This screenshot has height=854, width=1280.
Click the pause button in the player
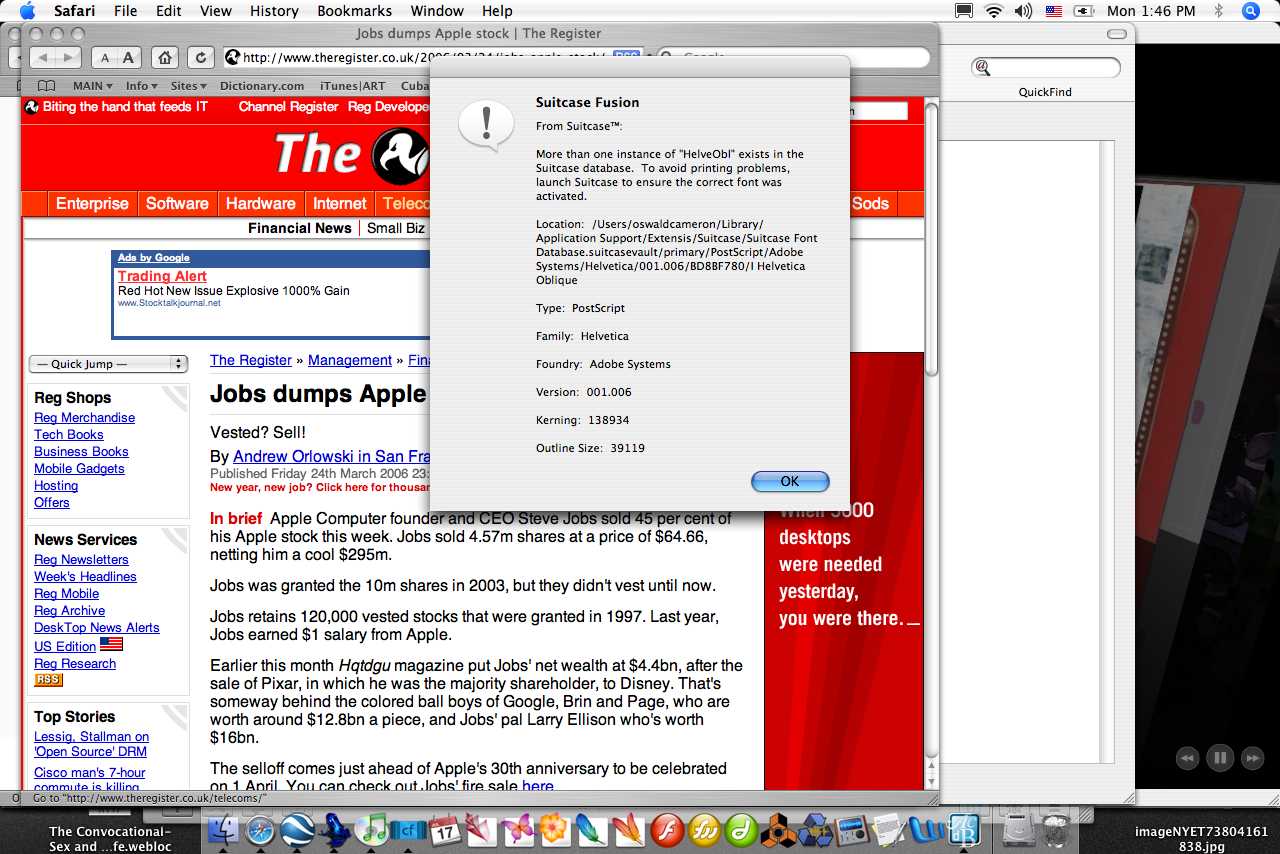(1220, 758)
